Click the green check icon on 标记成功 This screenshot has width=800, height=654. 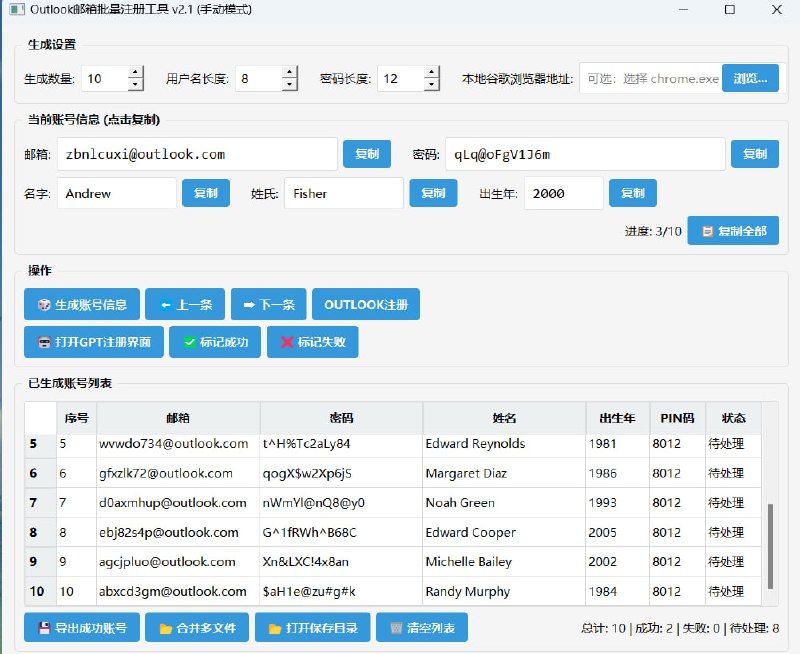pos(190,342)
